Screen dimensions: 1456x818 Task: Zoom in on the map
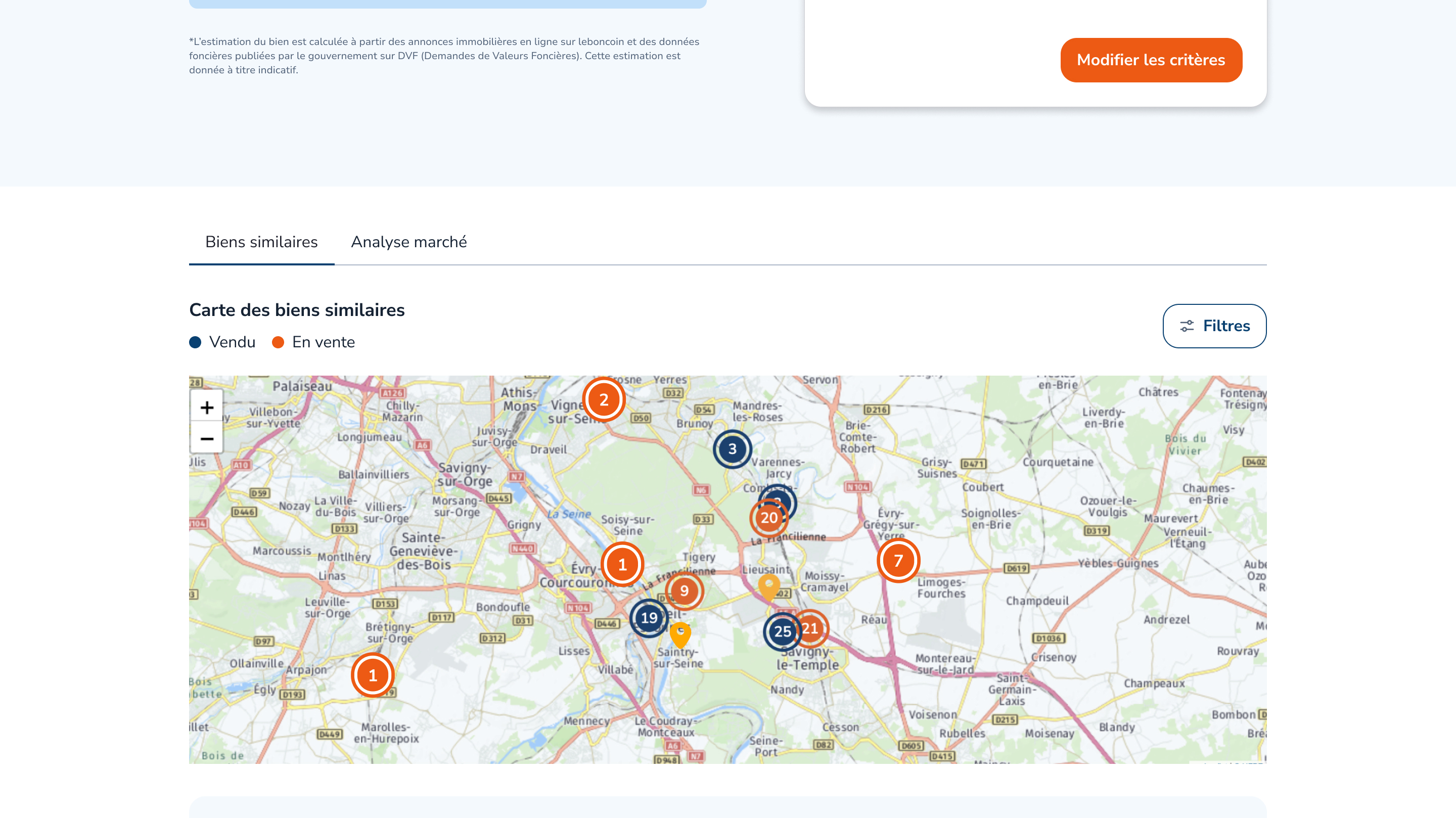point(207,407)
